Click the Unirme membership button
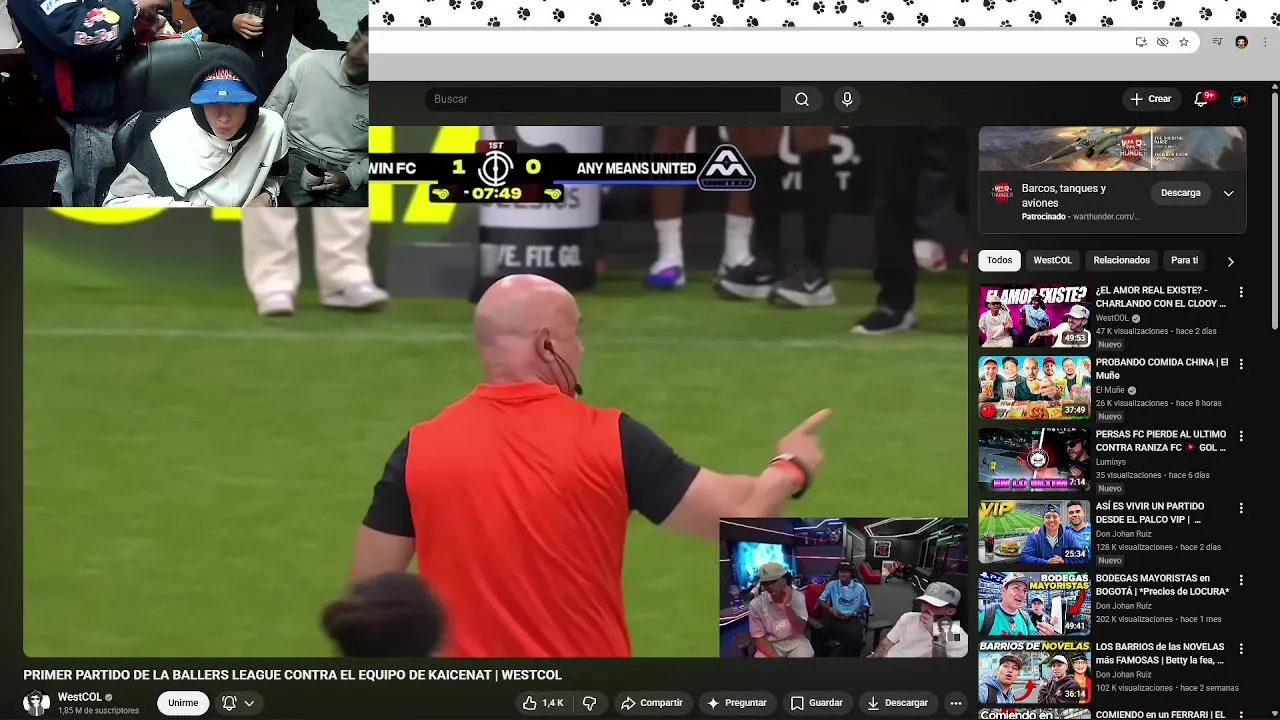Viewport: 1280px width, 720px height. [x=183, y=703]
